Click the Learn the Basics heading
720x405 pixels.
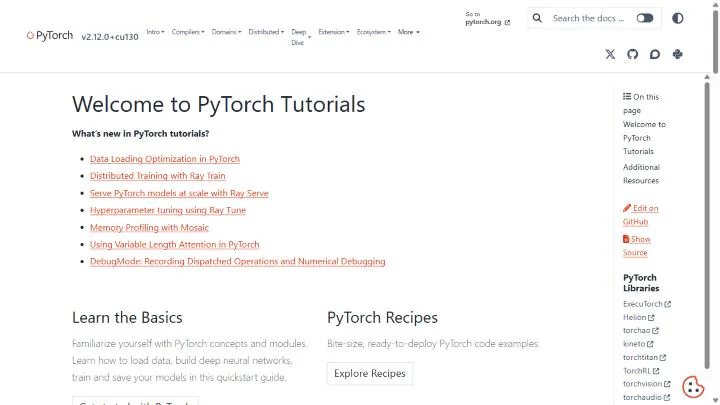pos(127,318)
